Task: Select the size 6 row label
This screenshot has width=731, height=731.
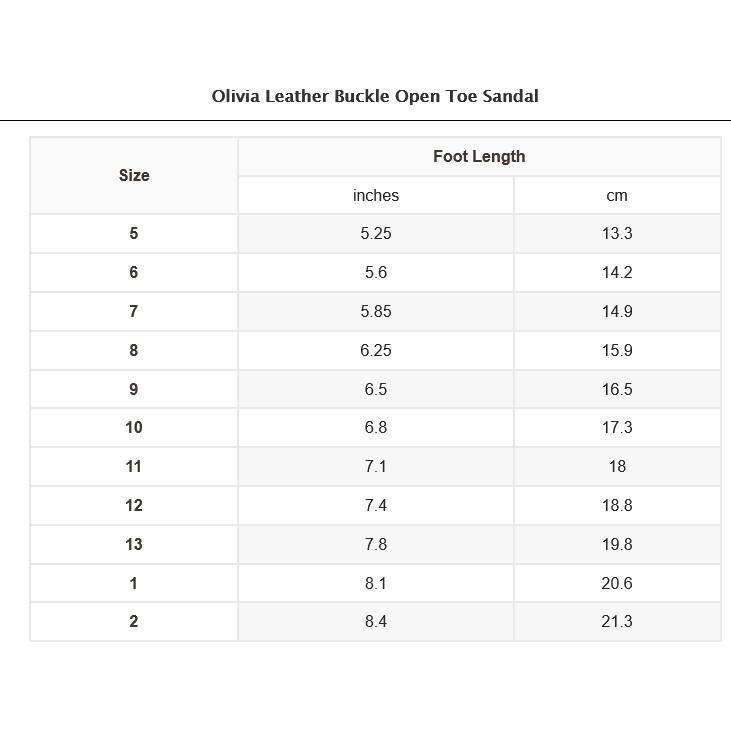Action: 134,273
